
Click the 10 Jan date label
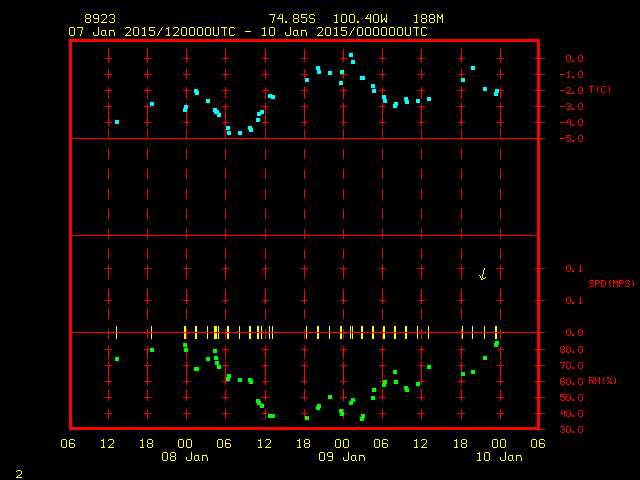498,457
